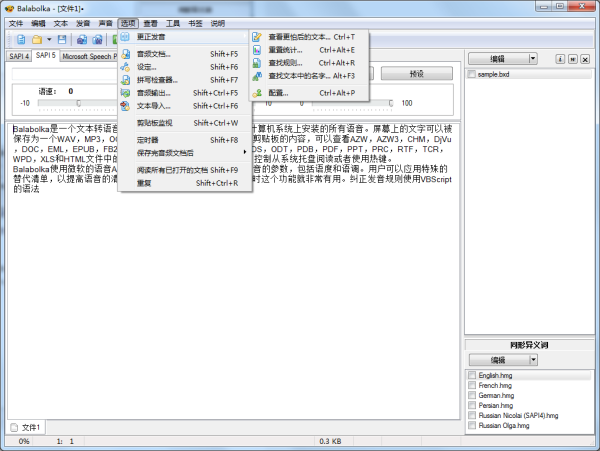Click the 预设 button

click(417, 73)
